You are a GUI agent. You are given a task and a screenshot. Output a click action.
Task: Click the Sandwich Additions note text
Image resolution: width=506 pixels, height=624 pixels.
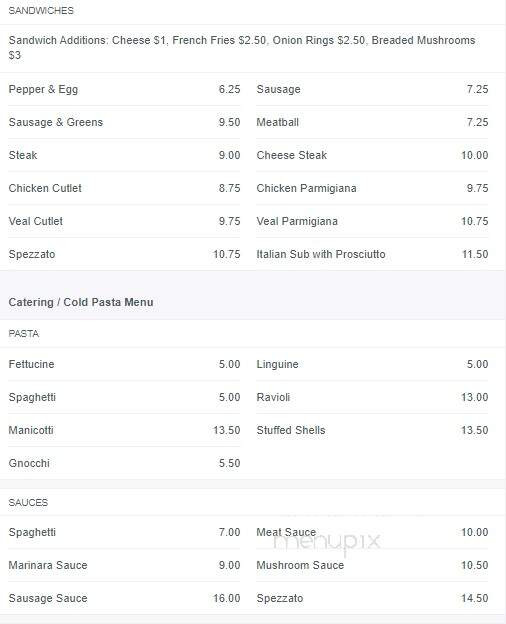click(242, 48)
